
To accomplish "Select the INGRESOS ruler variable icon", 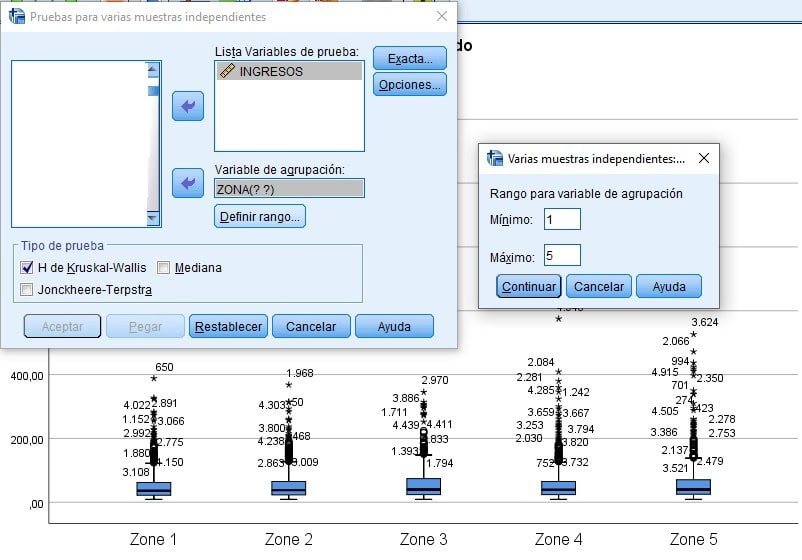I will [227, 72].
